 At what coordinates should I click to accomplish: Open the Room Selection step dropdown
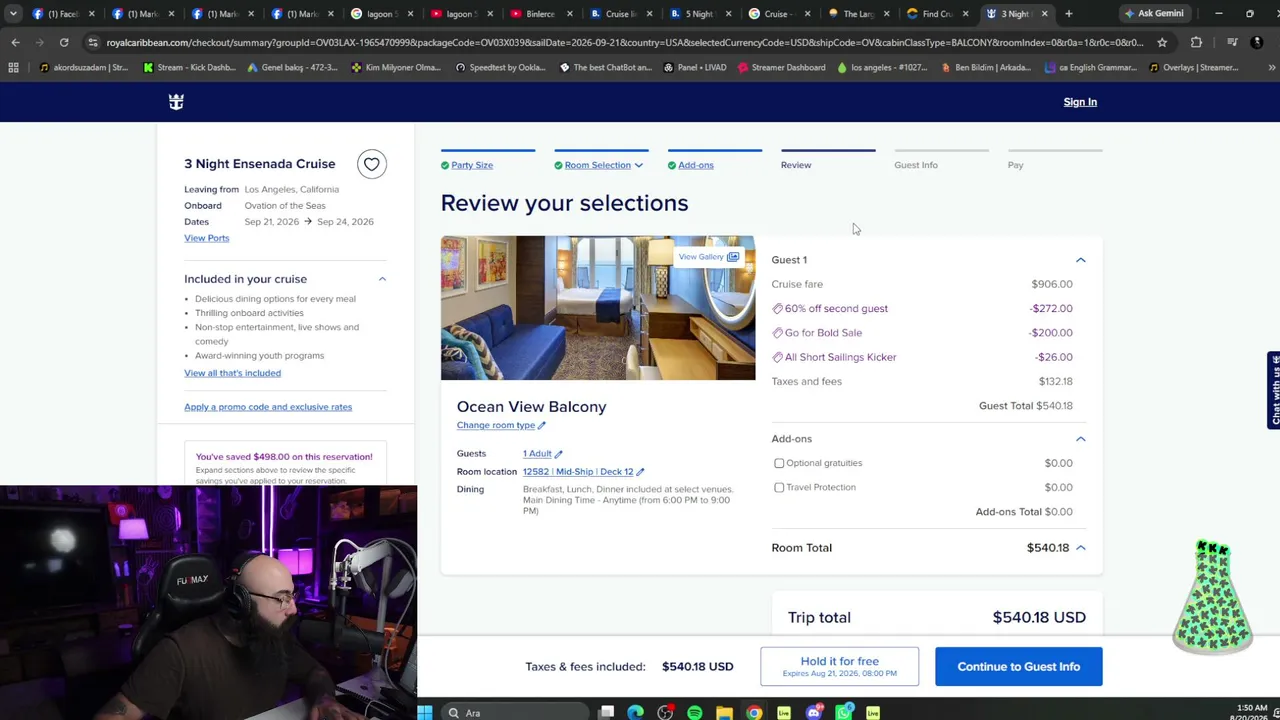[x=638, y=165]
